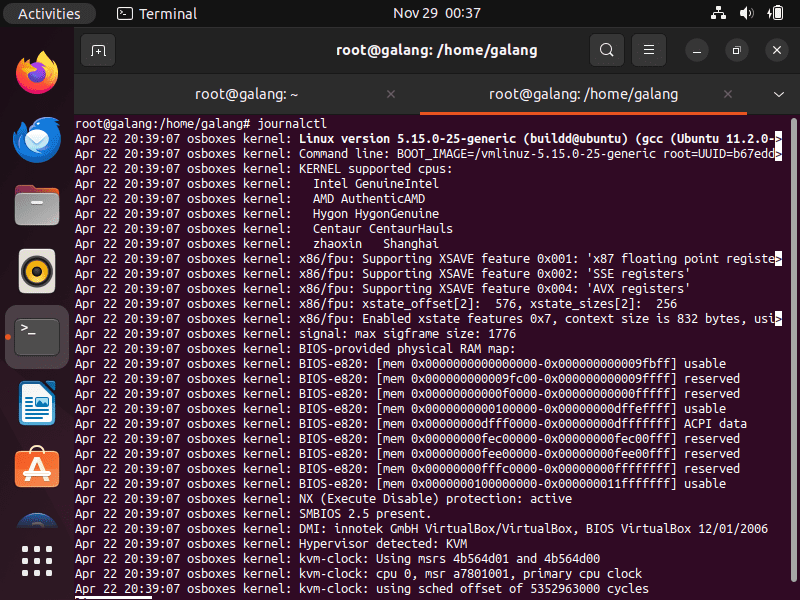Click 'signal: max sigframe size: 1776' line
This screenshot has height=600, width=800.
[295, 334]
